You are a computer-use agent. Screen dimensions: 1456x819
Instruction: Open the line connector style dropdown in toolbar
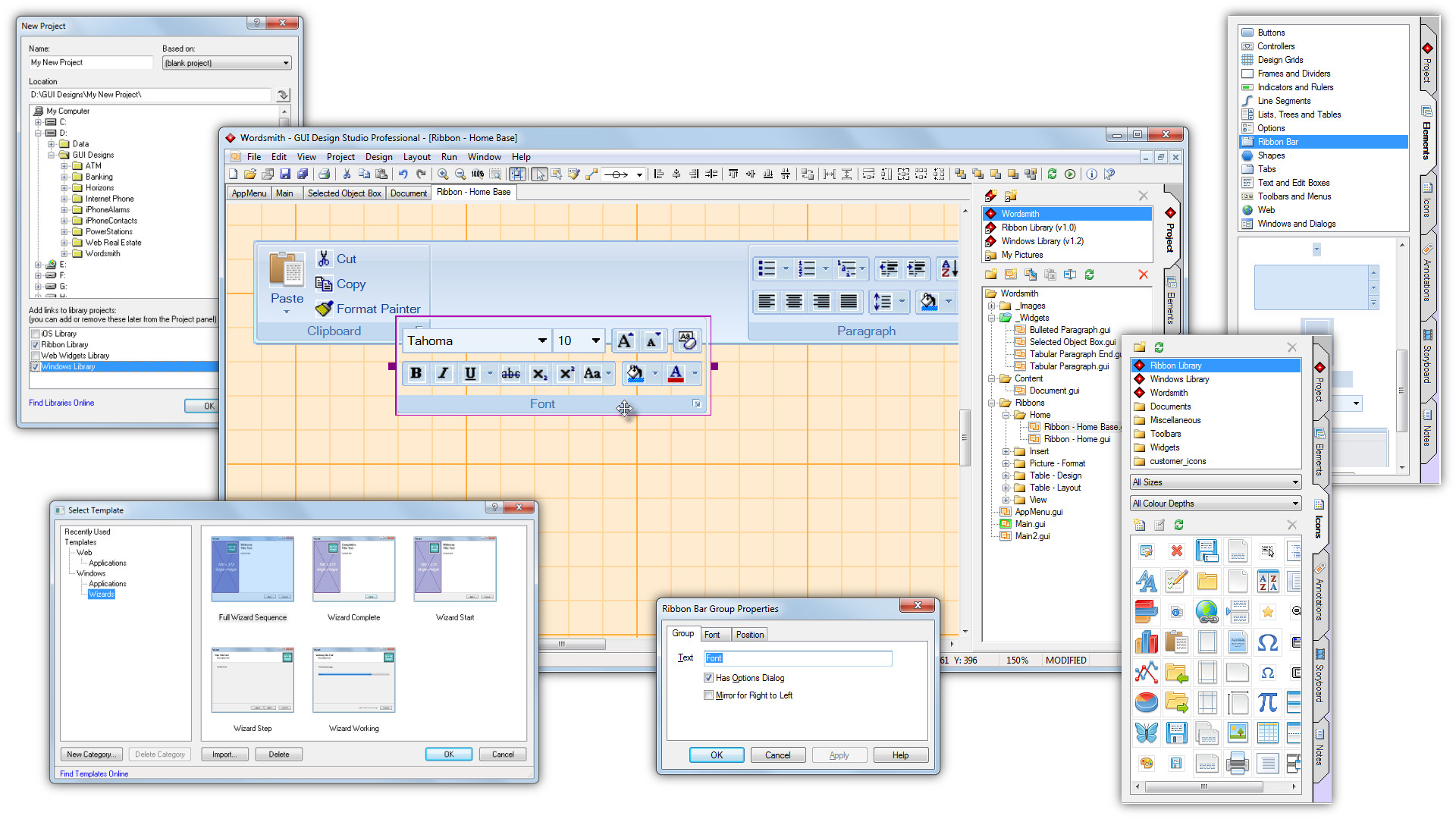[x=639, y=174]
